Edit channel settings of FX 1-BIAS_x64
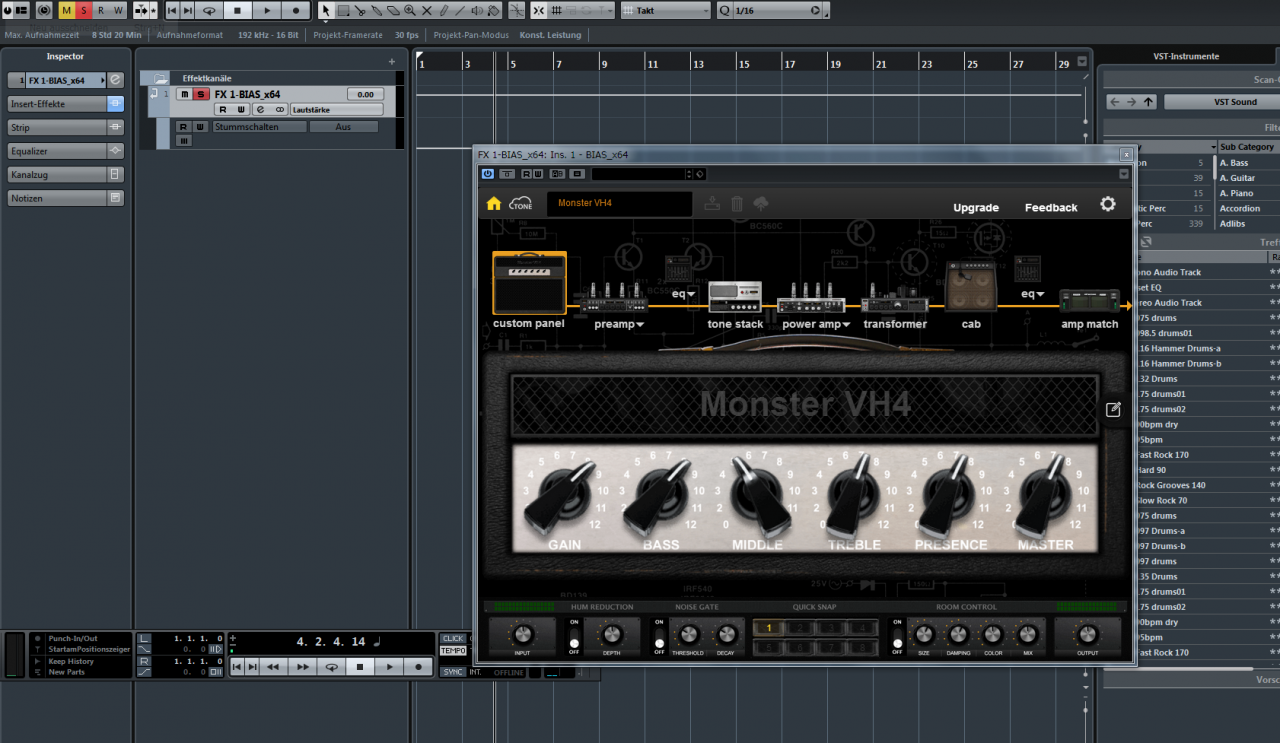This screenshot has height=743, width=1280. [x=260, y=109]
